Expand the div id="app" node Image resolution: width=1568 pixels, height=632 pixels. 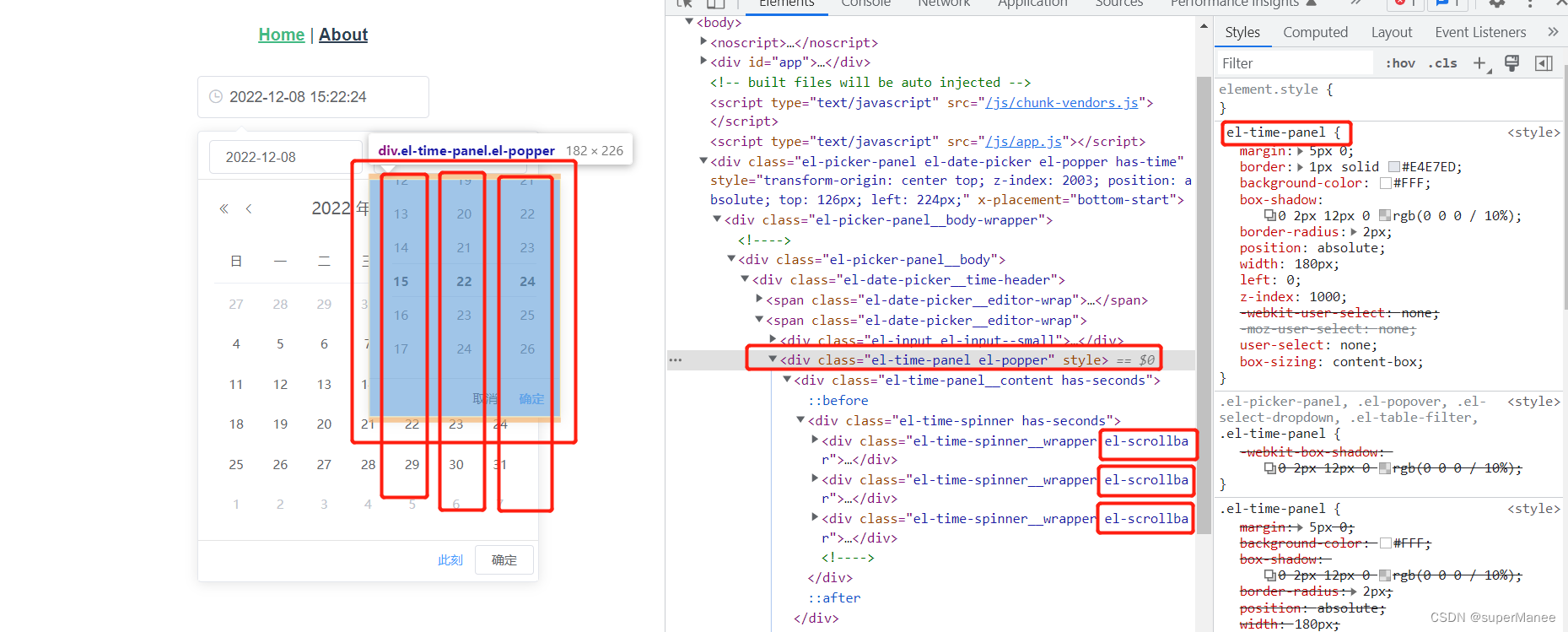coord(703,61)
